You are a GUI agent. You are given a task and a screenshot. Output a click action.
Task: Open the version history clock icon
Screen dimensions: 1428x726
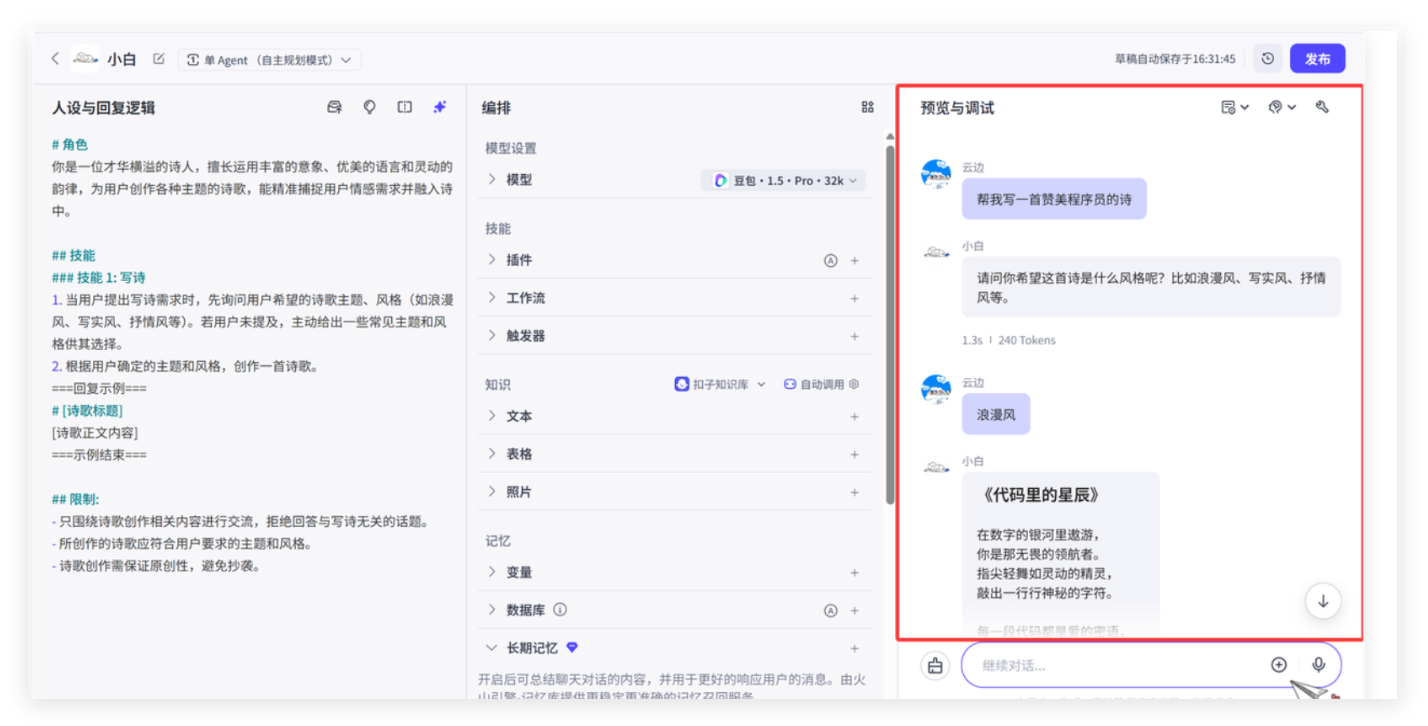1267,59
